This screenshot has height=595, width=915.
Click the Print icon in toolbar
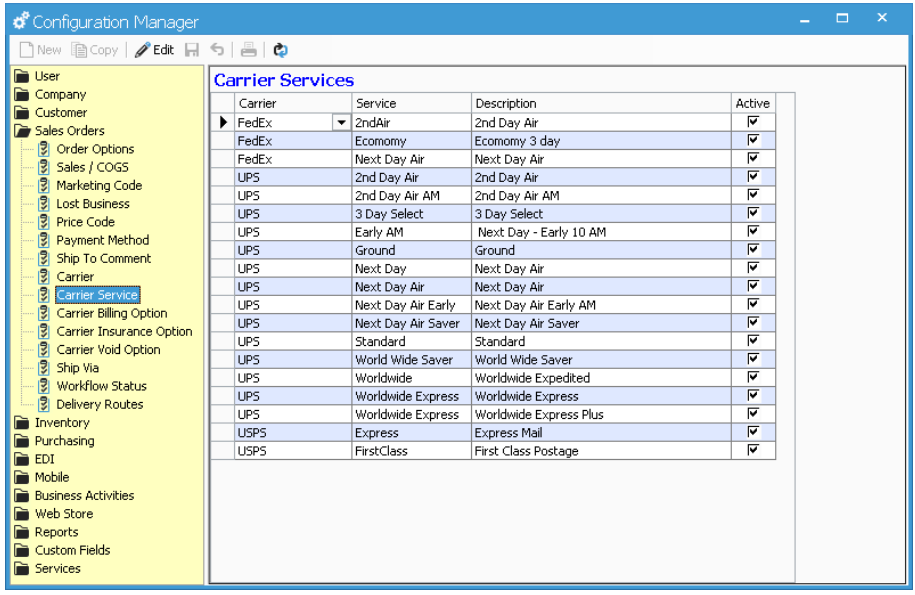pos(249,50)
